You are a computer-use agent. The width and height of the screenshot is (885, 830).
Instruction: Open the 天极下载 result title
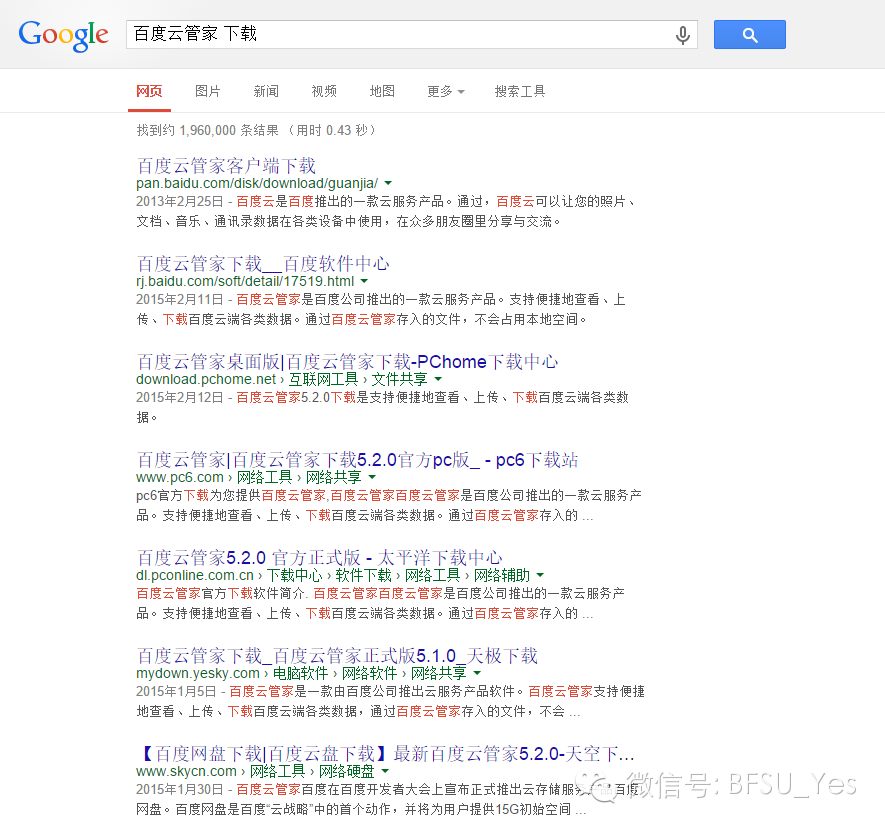point(337,656)
